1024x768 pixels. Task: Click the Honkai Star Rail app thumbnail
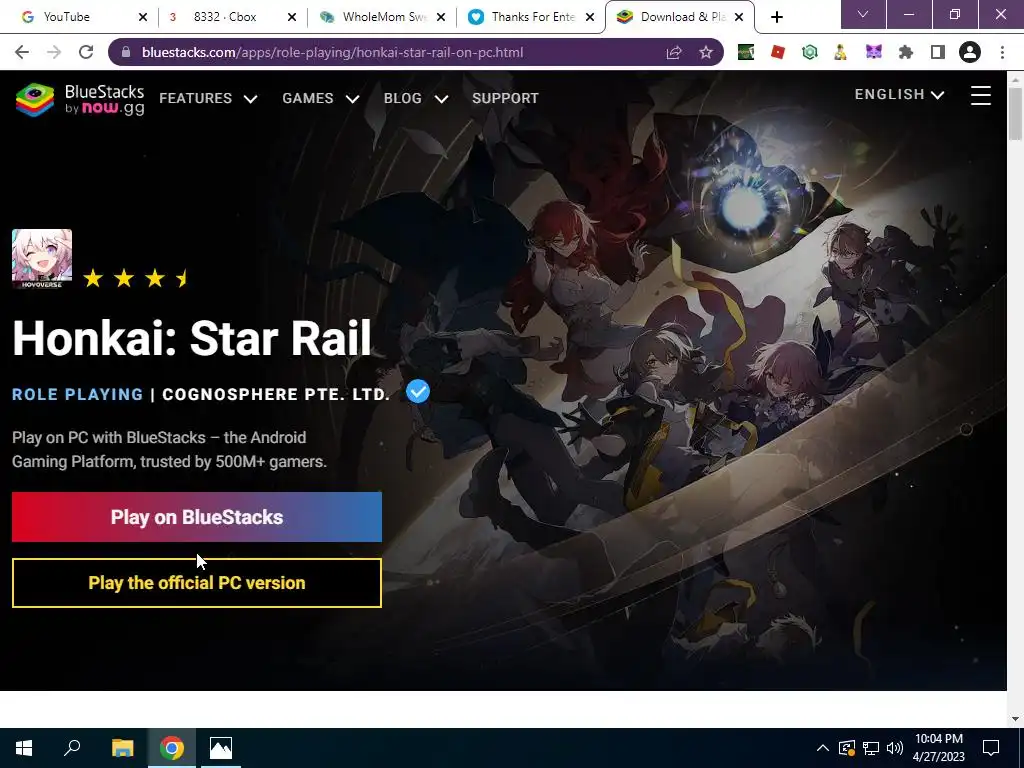[x=42, y=259]
